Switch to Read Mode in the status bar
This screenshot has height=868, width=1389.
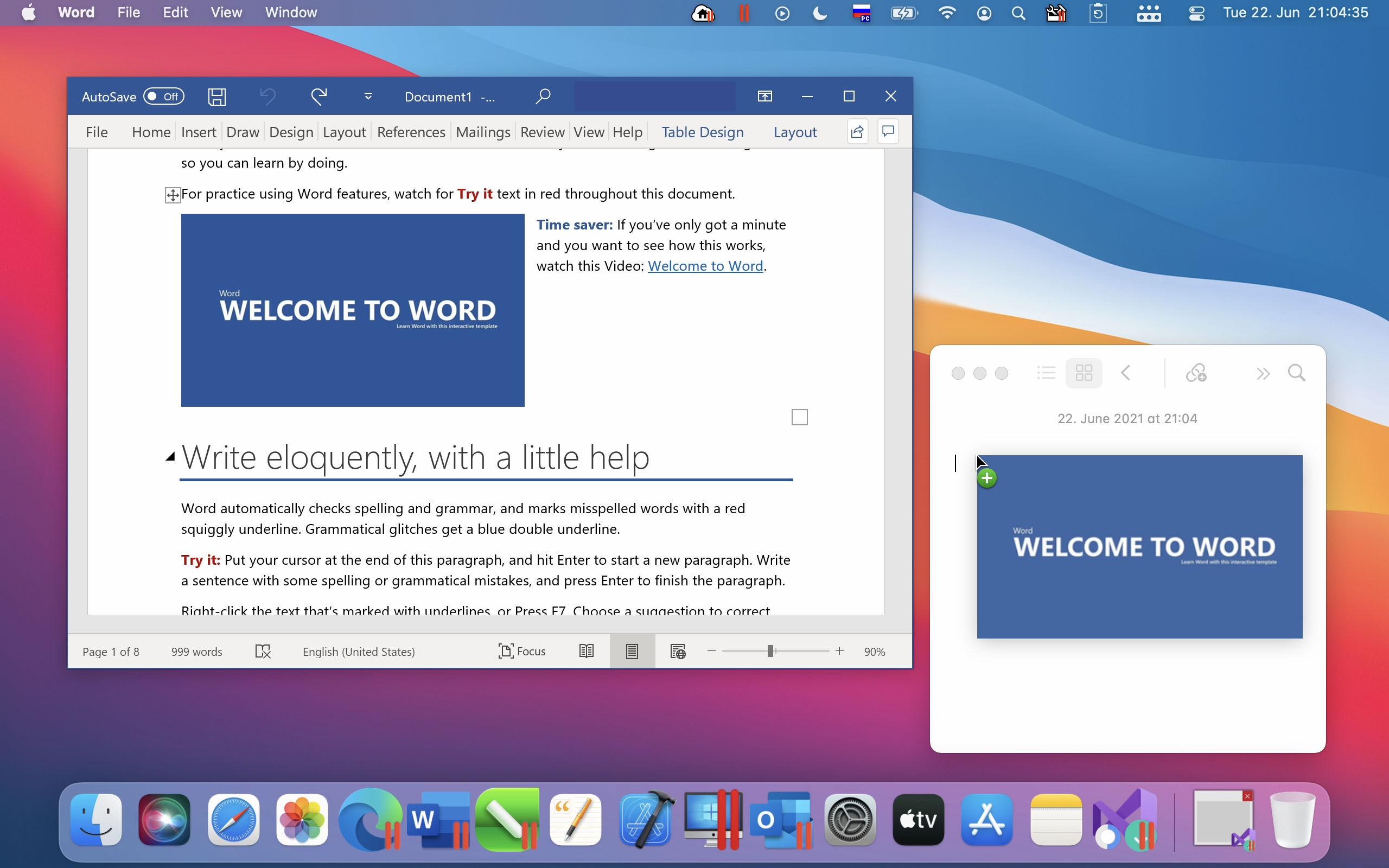[585, 651]
